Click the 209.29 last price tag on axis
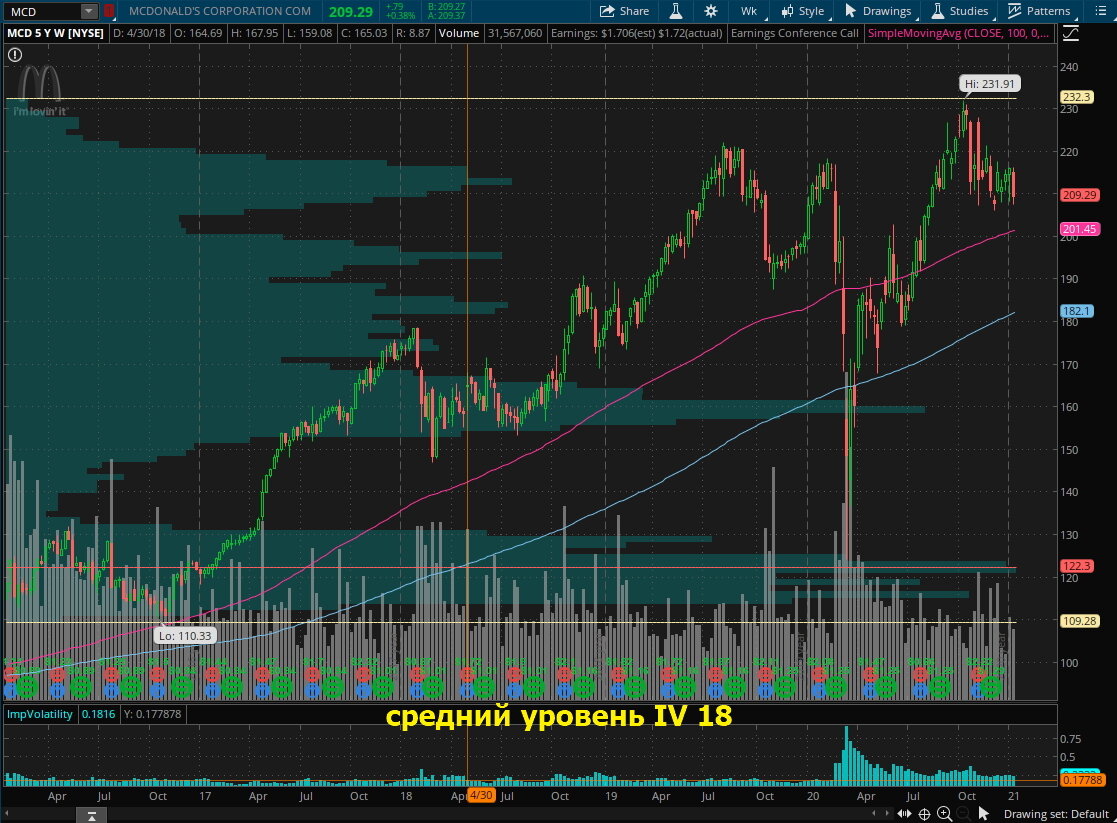The image size is (1117, 823). (x=1079, y=195)
